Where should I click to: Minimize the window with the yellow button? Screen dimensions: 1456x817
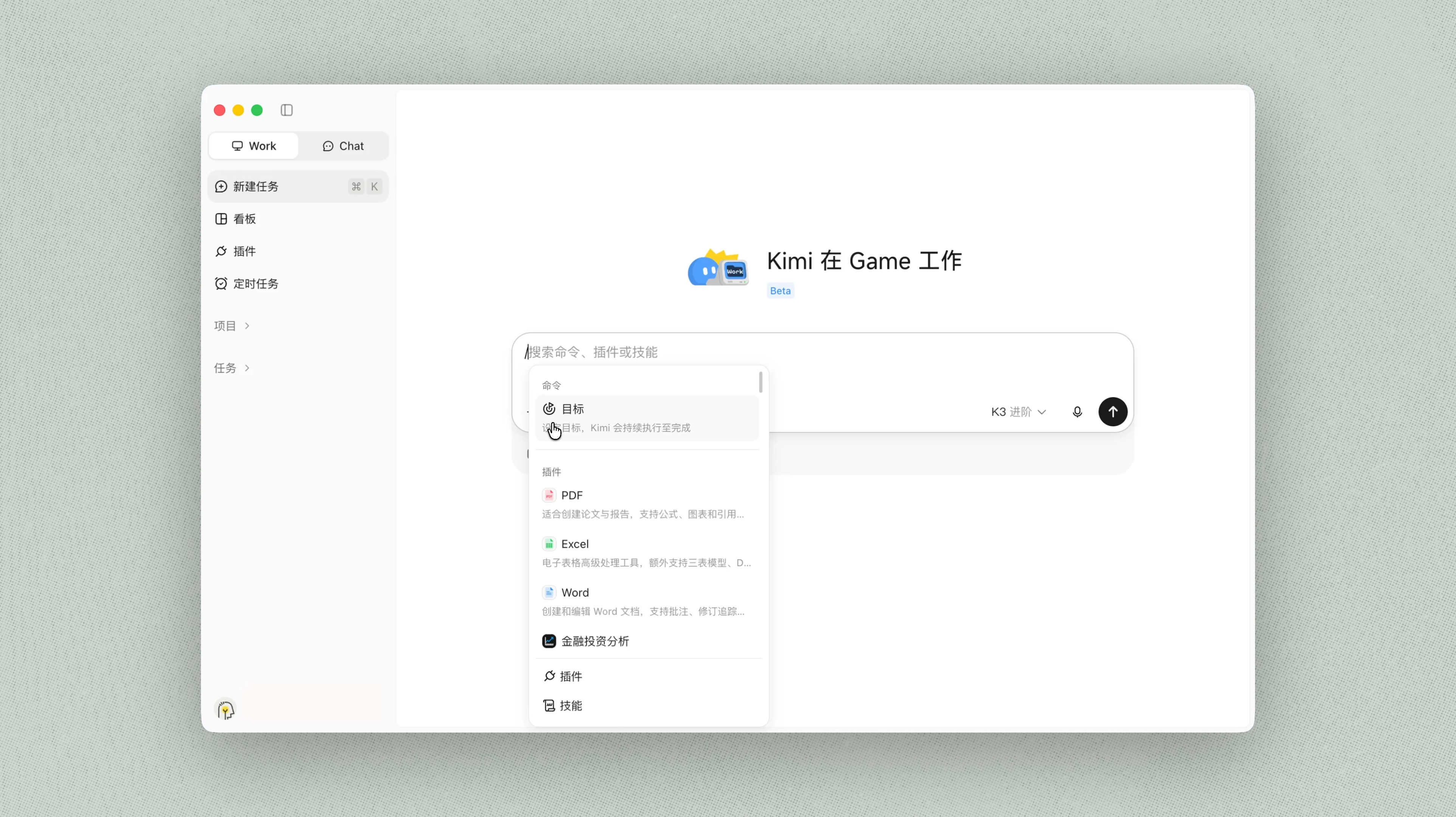238,110
